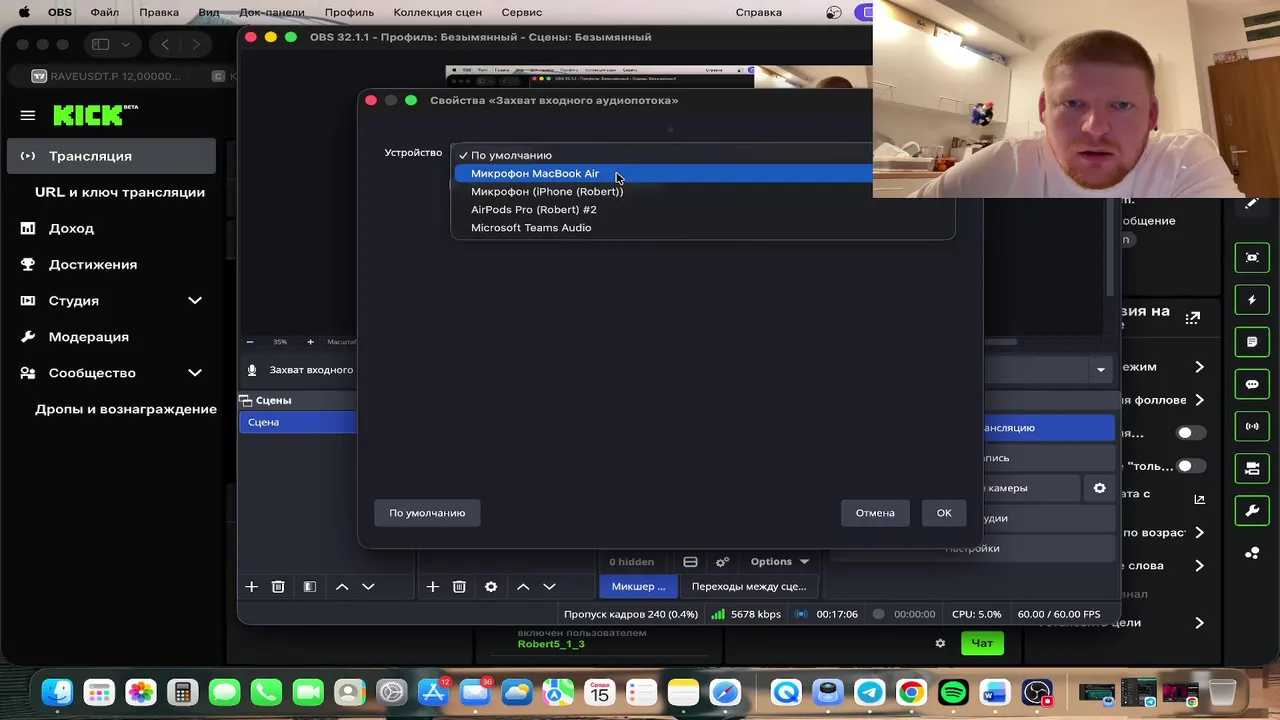Viewport: 1280px width, 720px height.
Task: Choose Микрофон (iPhone (Robert)) from device list
Action: [546, 191]
